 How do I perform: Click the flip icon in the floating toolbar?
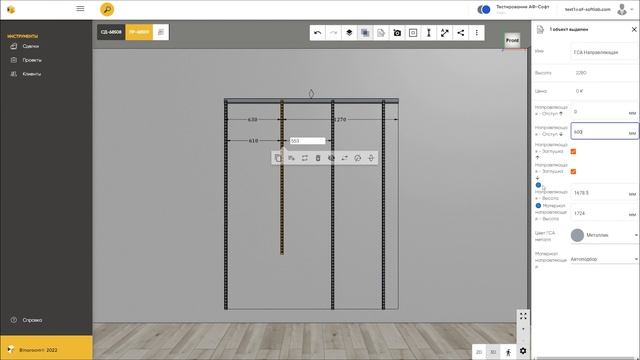pos(344,158)
